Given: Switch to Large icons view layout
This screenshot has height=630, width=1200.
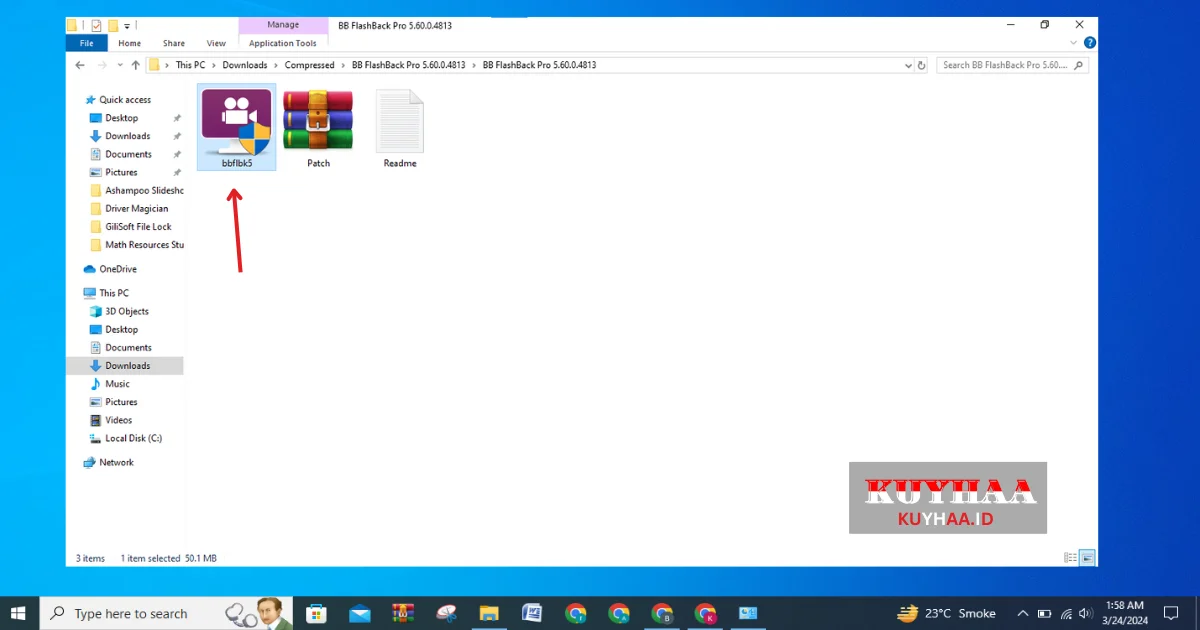Looking at the screenshot, I should click(1087, 558).
